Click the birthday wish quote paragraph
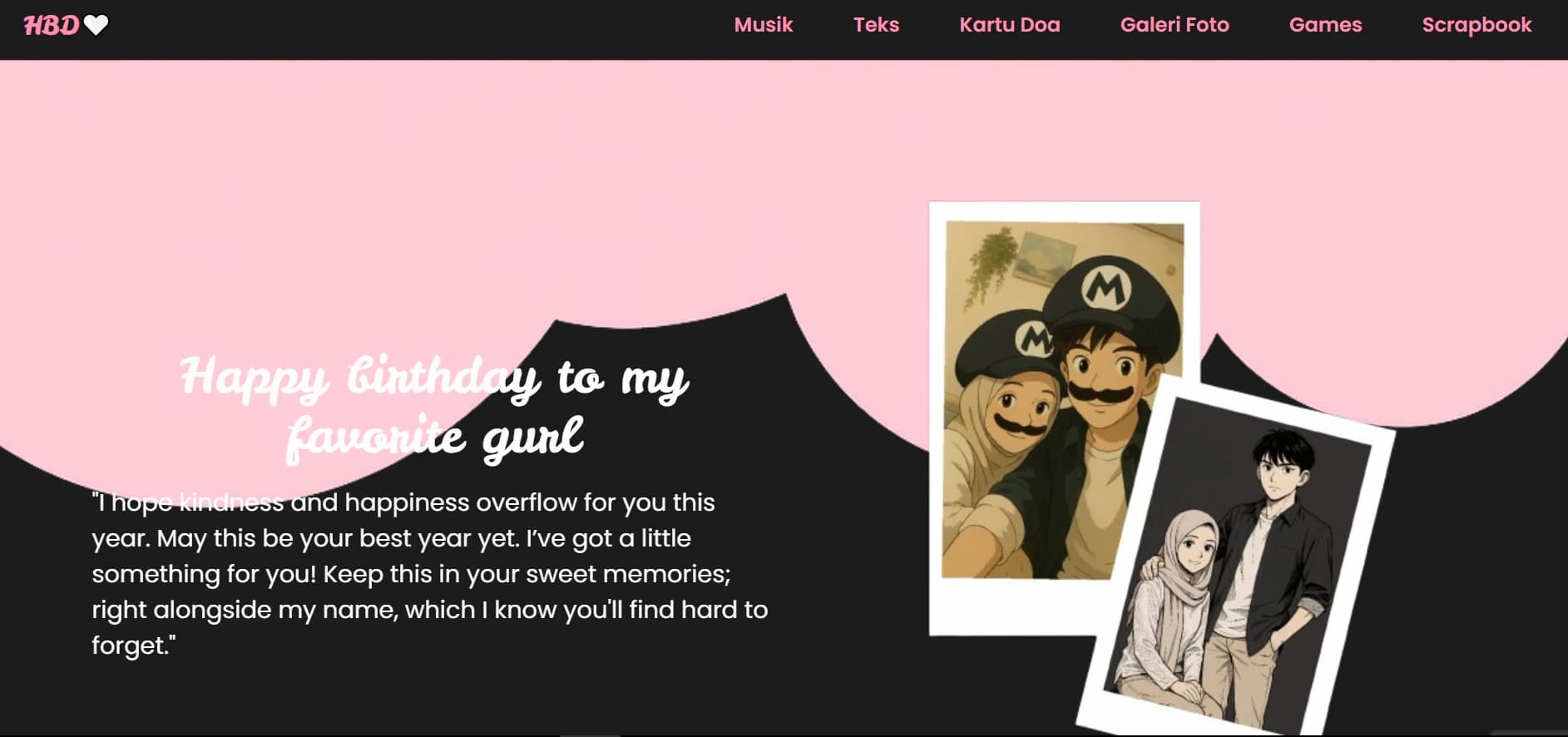1568x737 pixels. (429, 573)
